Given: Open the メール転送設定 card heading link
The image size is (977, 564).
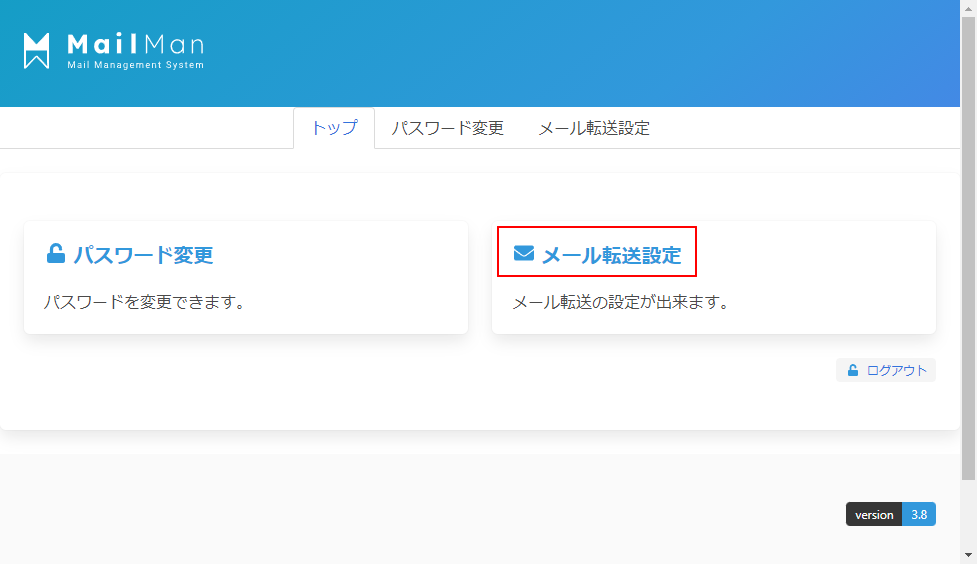Looking at the screenshot, I should click(x=611, y=254).
